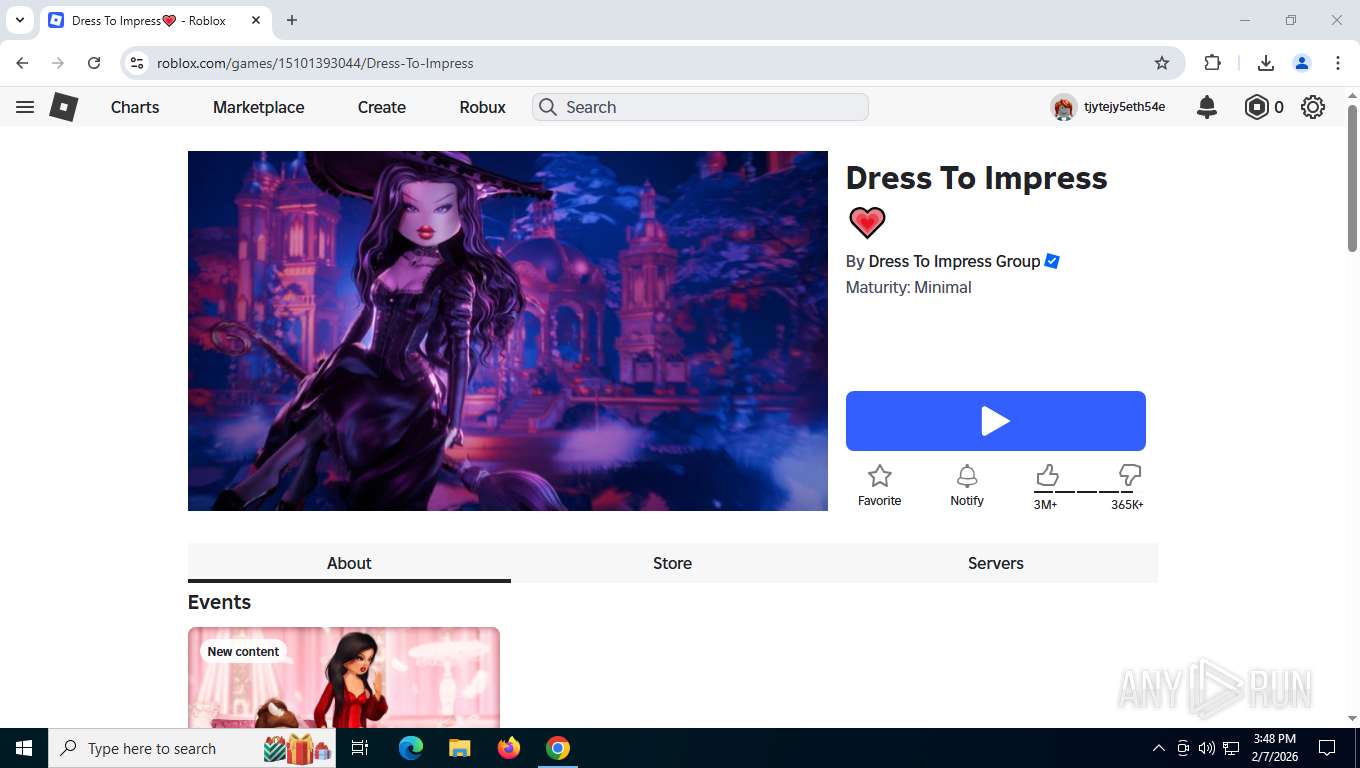The width and height of the screenshot is (1360, 768).
Task: View site information icon in address bar
Action: [138, 63]
